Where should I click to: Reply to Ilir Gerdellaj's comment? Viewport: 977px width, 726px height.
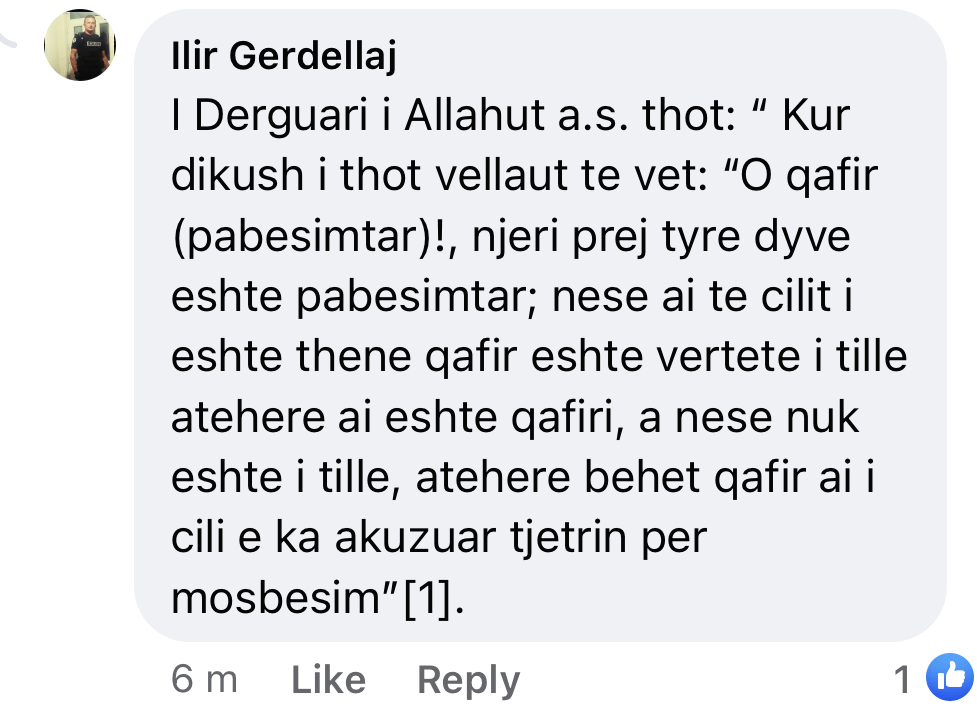(x=468, y=681)
